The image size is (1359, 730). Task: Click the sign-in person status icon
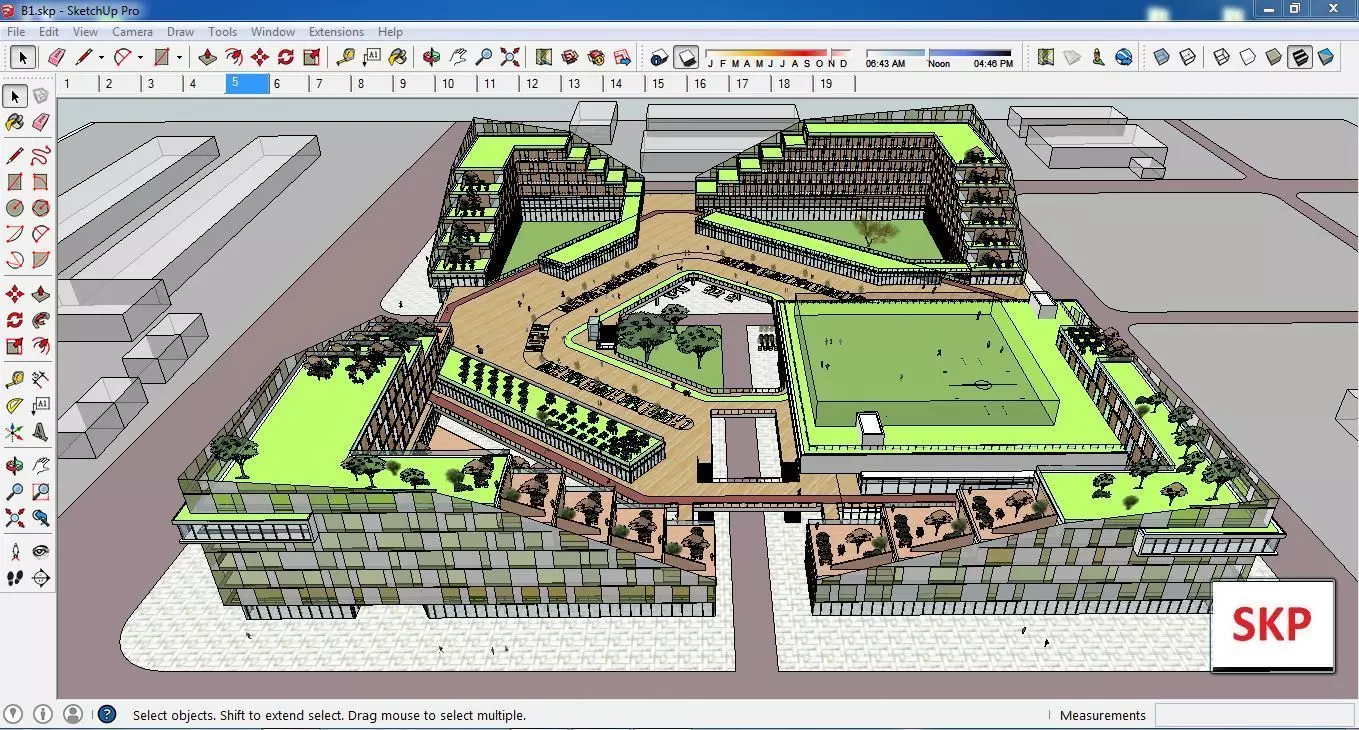73,715
